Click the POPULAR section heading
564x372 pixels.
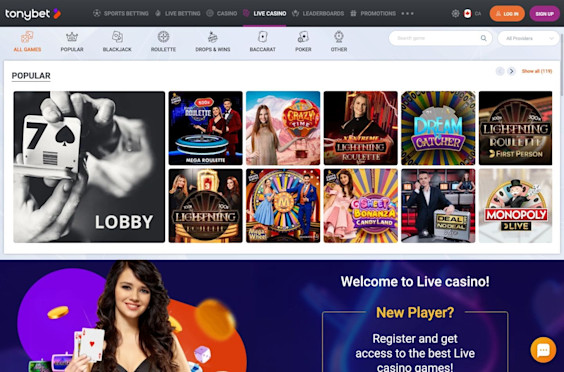(x=31, y=76)
